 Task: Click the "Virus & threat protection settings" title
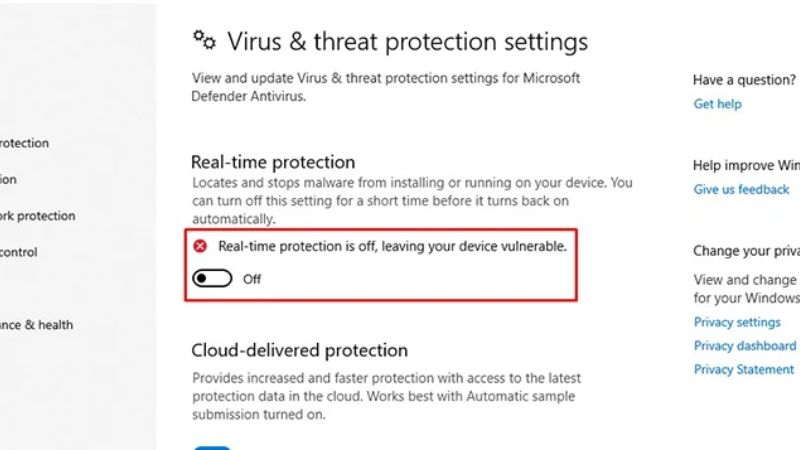click(x=407, y=42)
